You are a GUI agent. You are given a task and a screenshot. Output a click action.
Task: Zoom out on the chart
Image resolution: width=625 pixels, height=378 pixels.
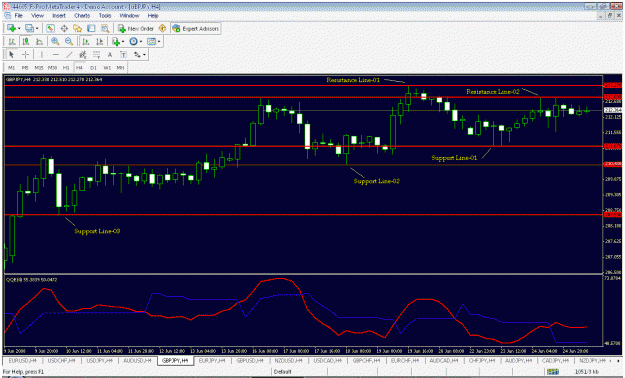69,41
